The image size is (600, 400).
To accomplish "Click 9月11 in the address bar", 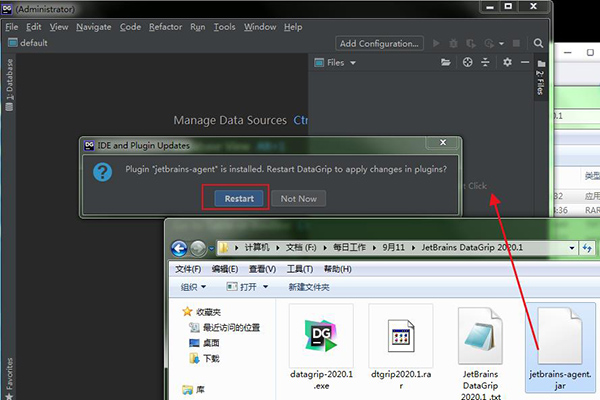I will tap(393, 247).
